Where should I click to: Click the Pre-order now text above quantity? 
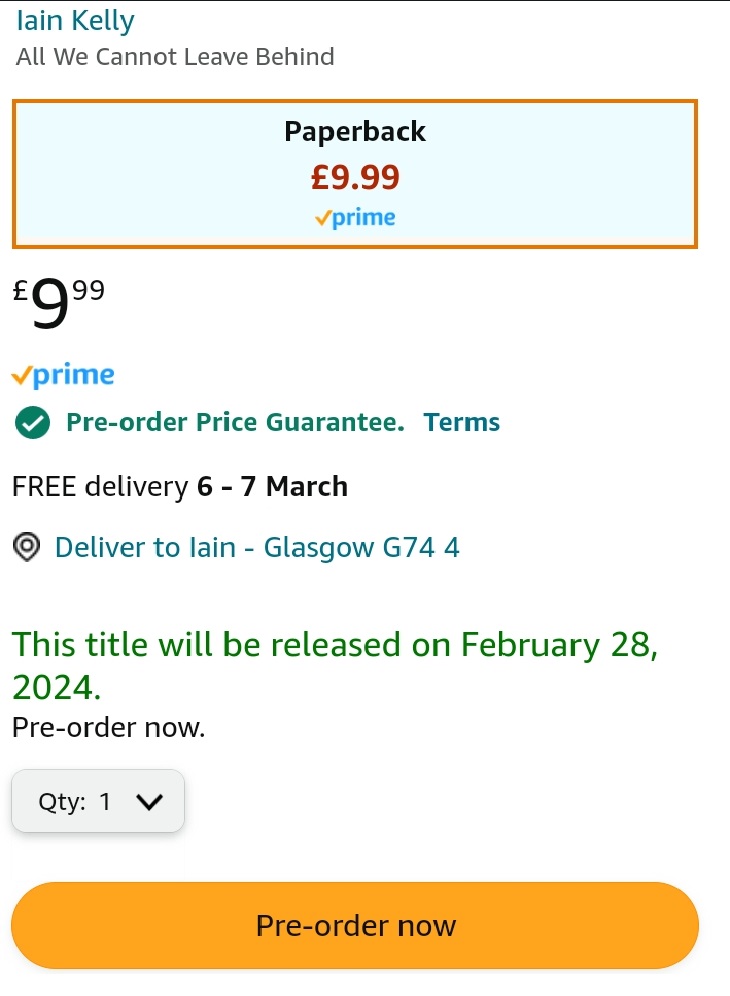(x=108, y=728)
